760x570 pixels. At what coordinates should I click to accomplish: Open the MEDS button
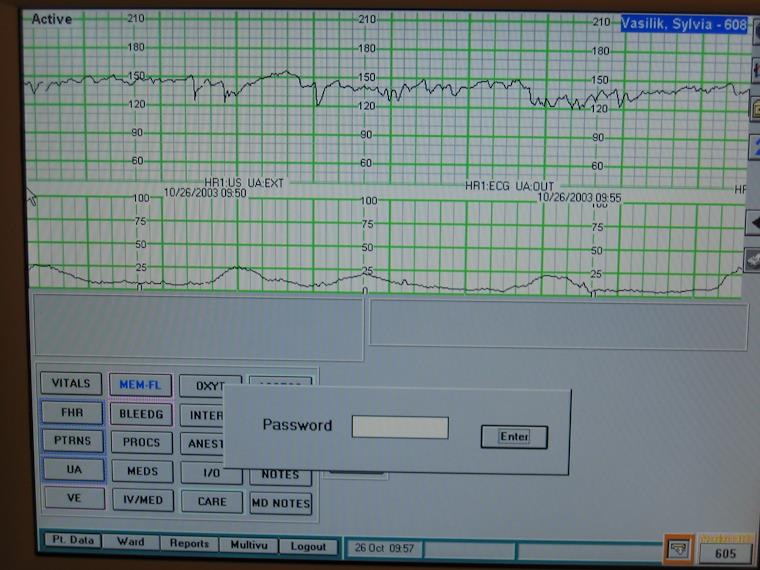pyautogui.click(x=141, y=471)
